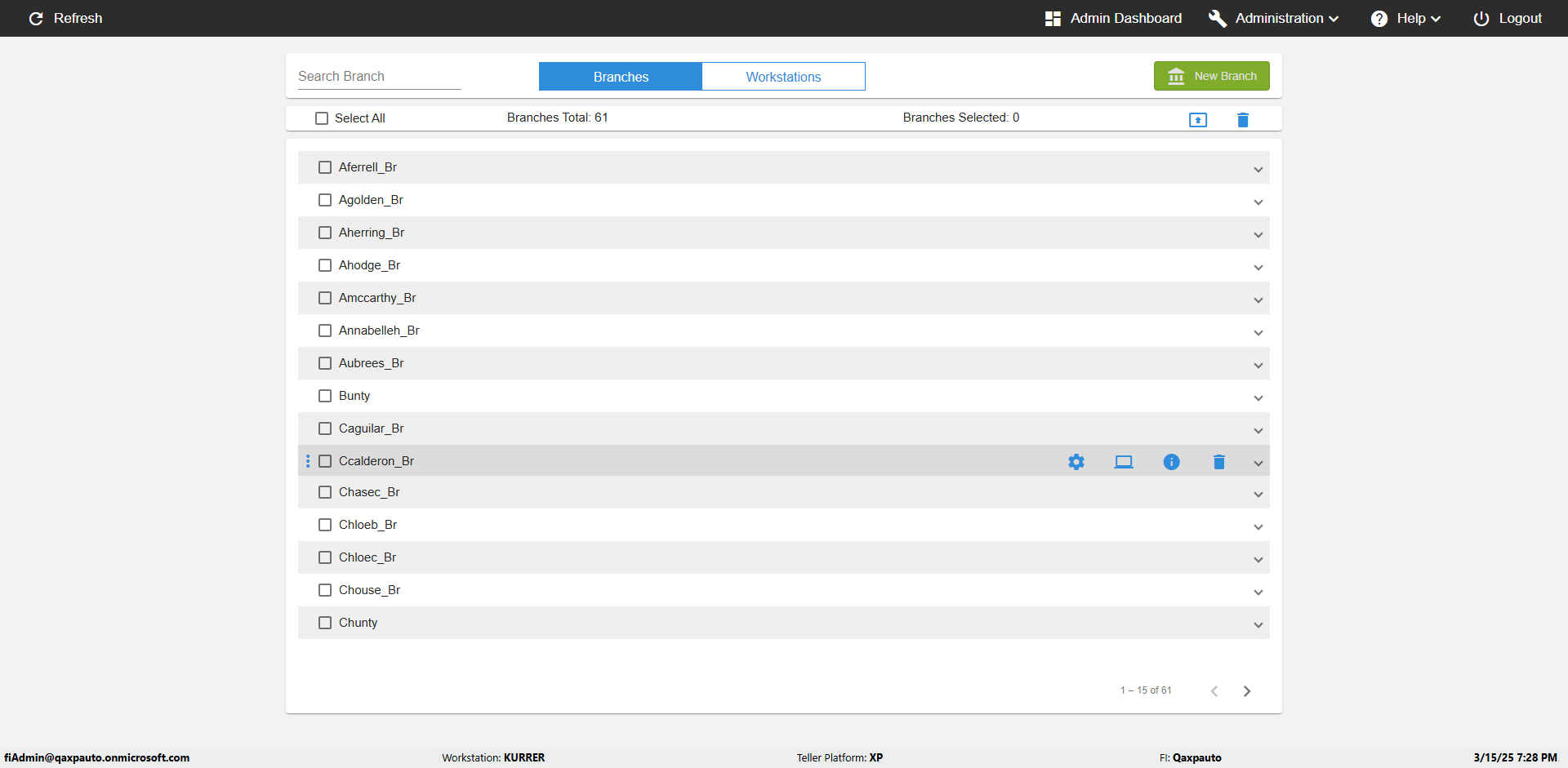Click the workstation laptop icon for Ccalderon_Br

pyautogui.click(x=1124, y=462)
